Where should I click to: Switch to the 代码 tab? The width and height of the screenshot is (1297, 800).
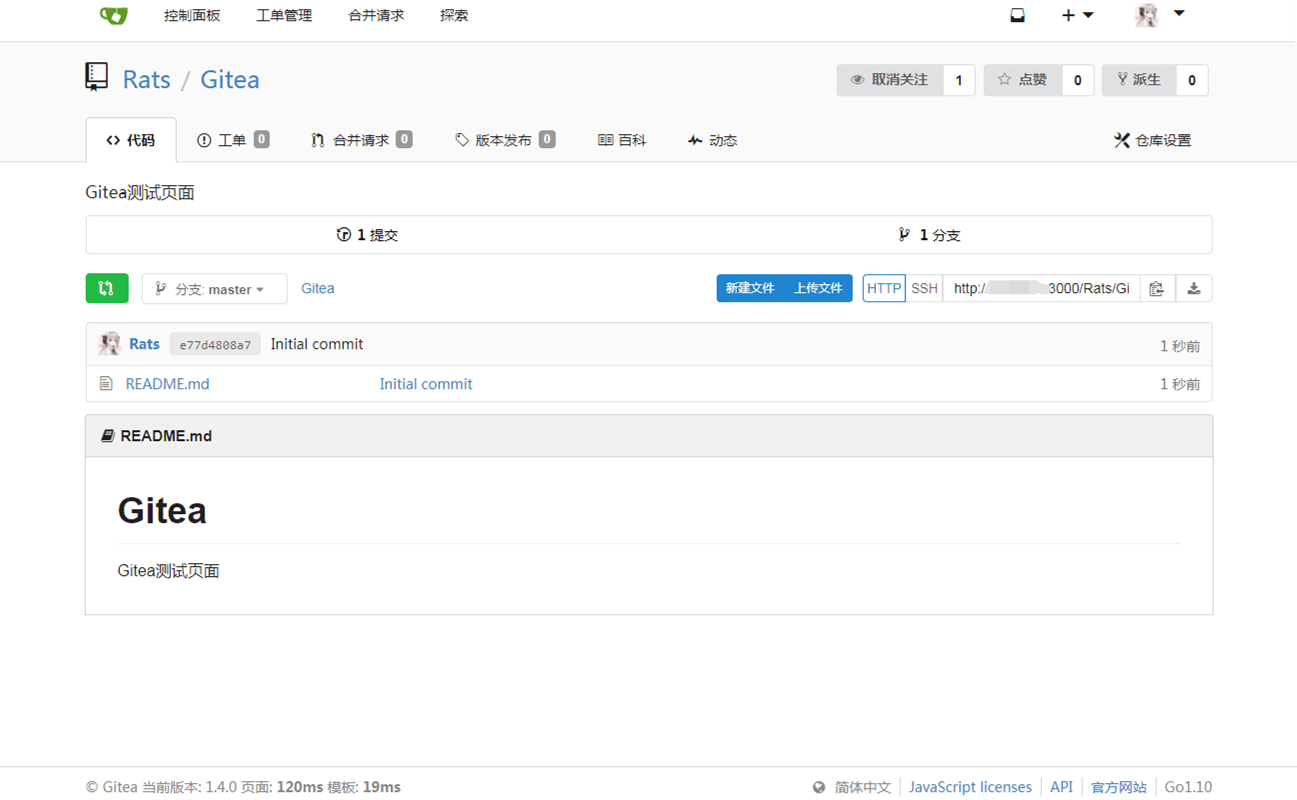pos(131,140)
